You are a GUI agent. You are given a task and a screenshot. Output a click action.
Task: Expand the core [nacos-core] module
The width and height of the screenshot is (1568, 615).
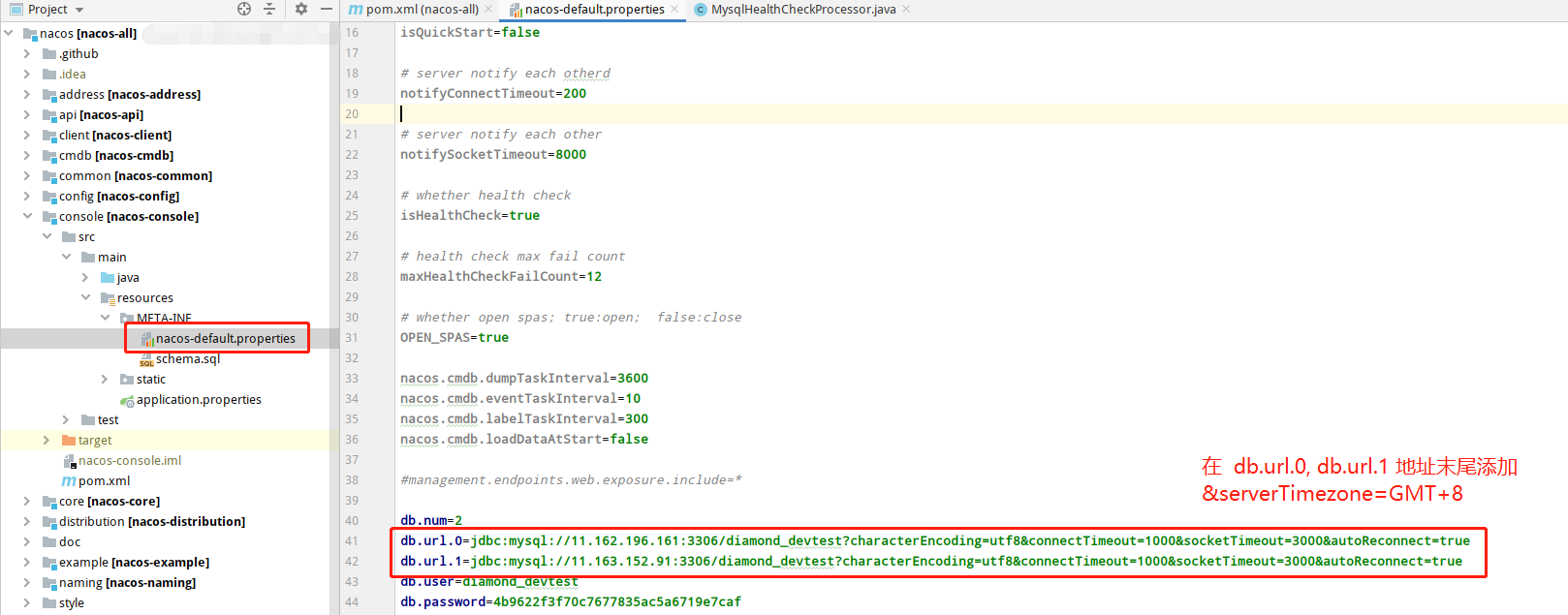(x=27, y=501)
